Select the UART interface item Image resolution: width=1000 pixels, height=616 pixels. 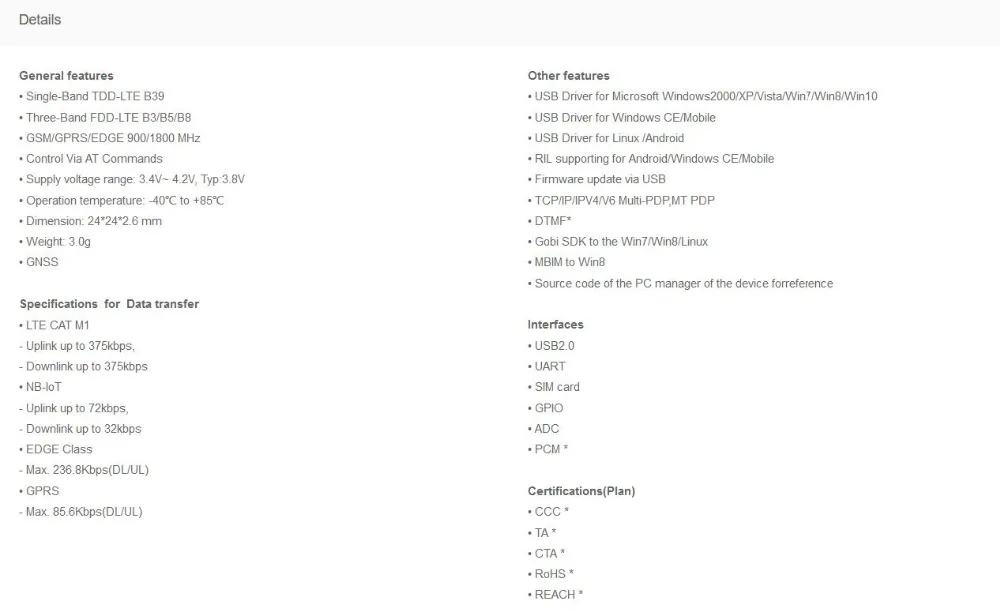coord(547,367)
